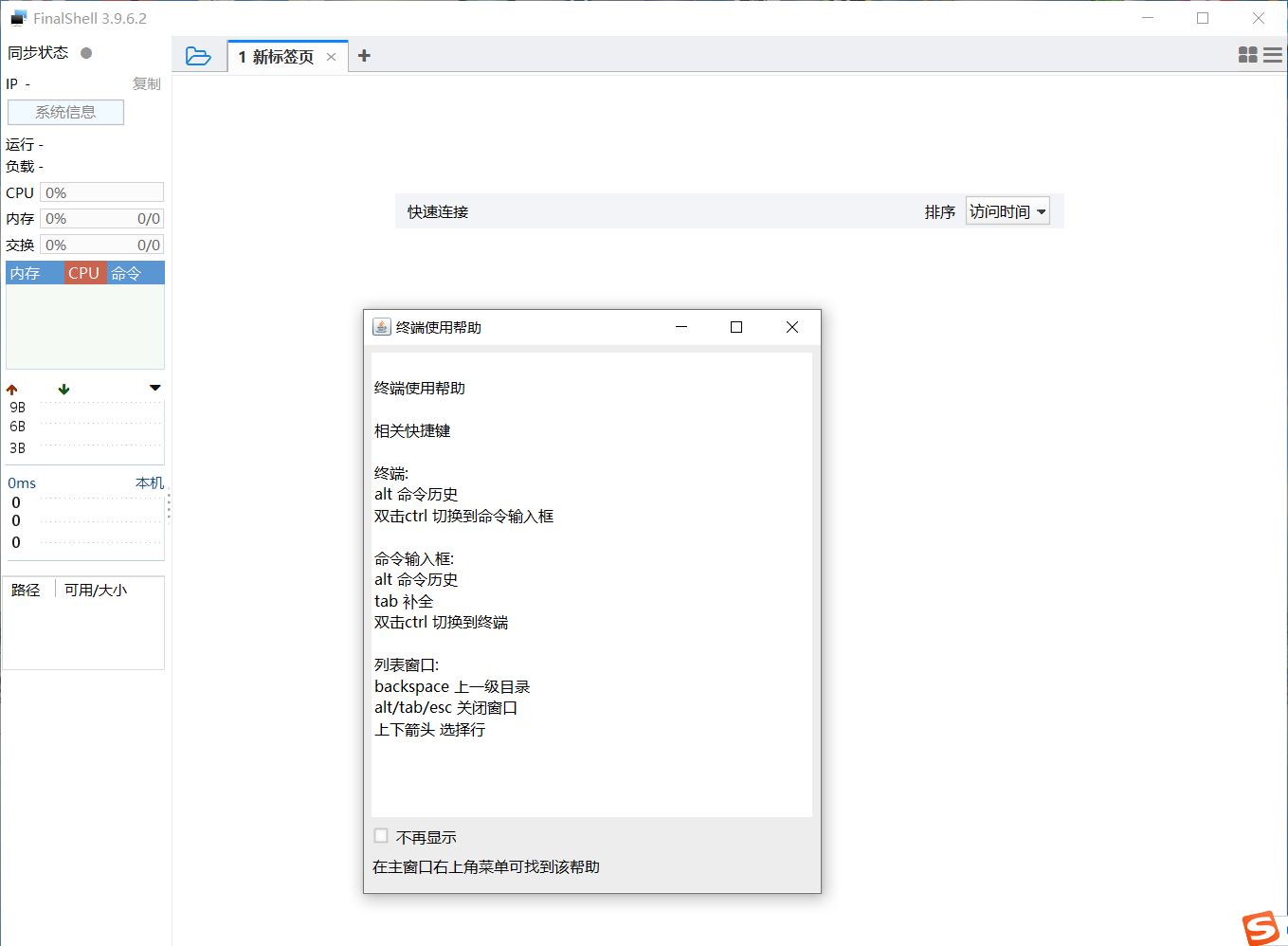Click the 负载 - status text
Image resolution: width=1288 pixels, height=946 pixels.
click(25, 167)
